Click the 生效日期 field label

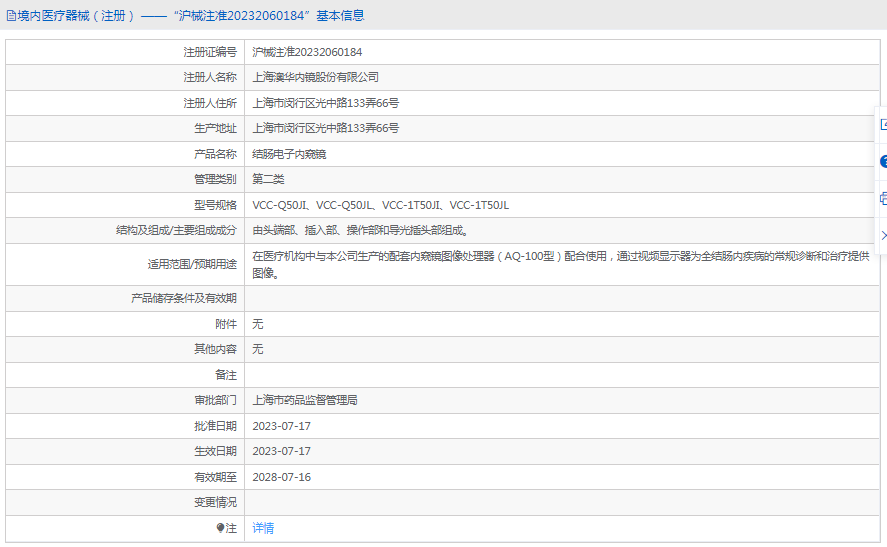click(216, 451)
